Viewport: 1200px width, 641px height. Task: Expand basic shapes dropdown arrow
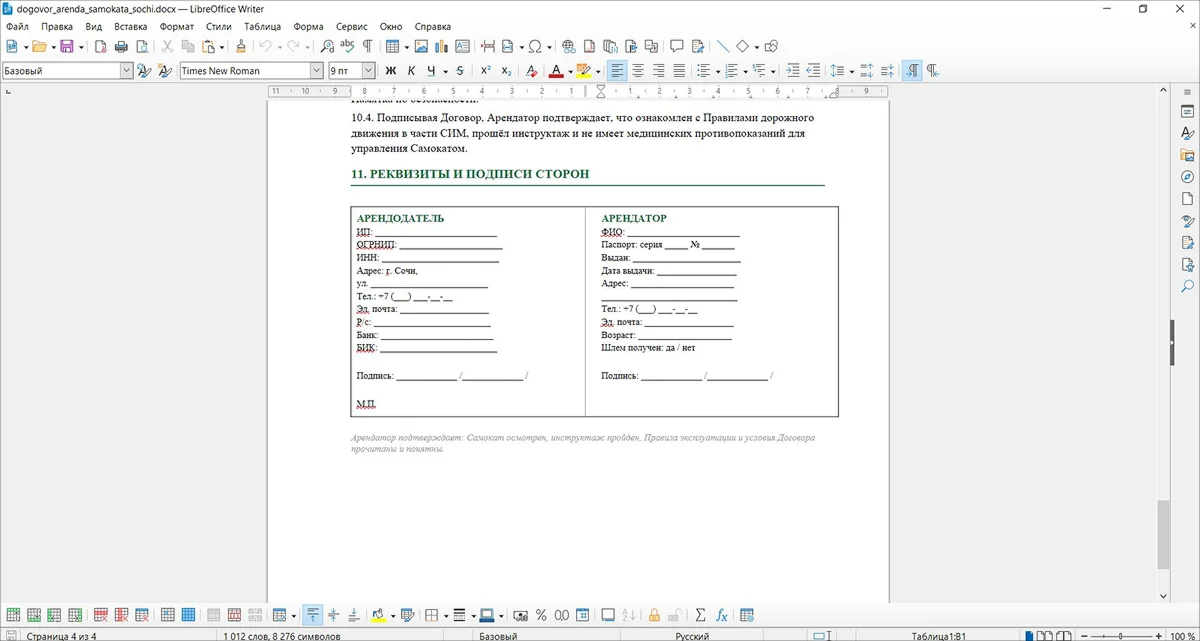[x=756, y=47]
